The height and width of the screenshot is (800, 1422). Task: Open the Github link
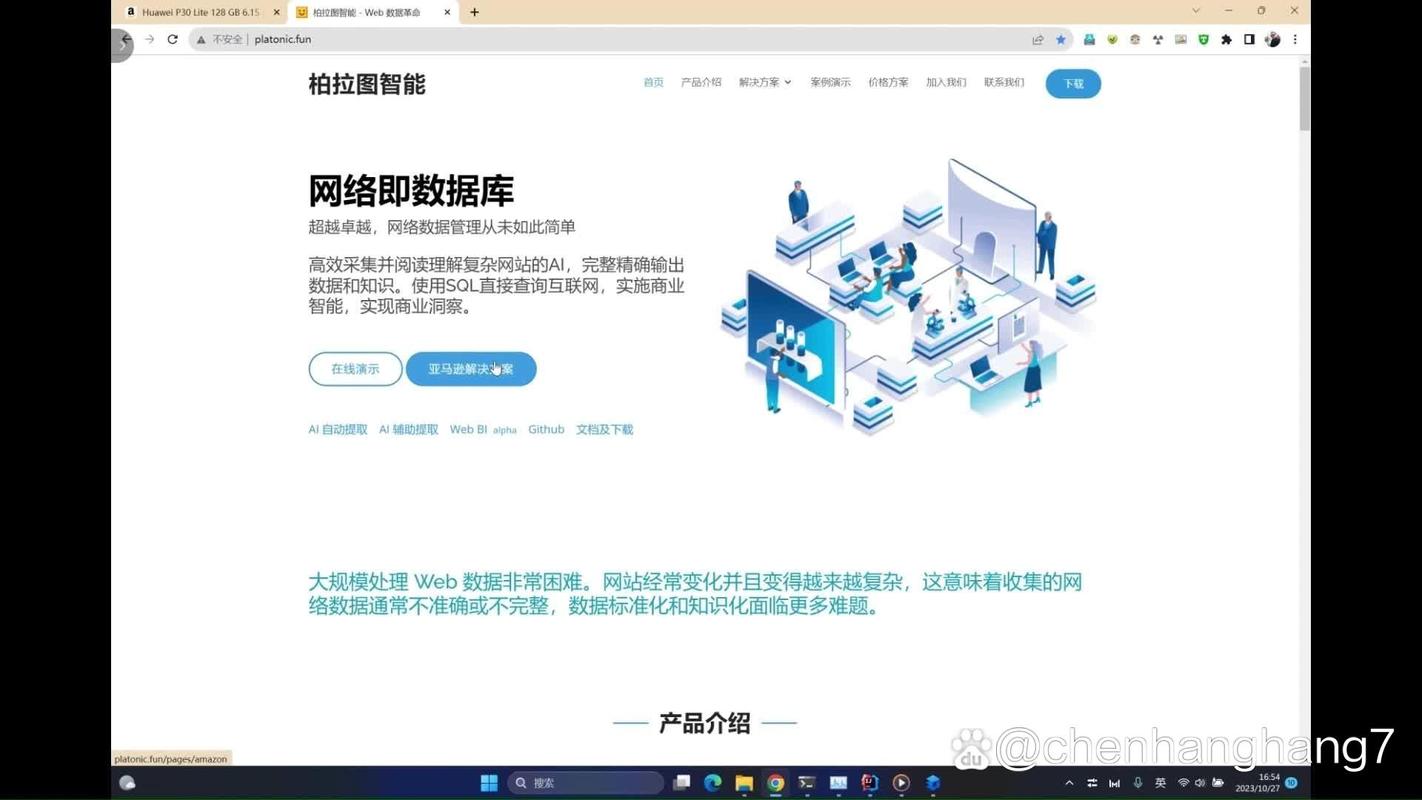coord(546,430)
